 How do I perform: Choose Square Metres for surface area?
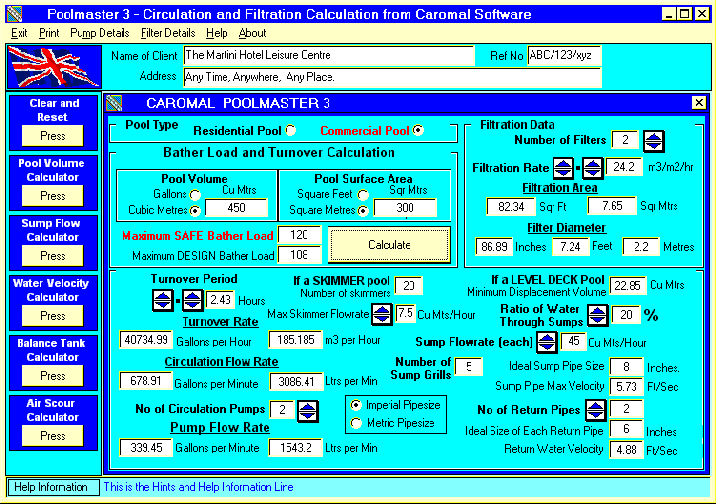363,210
